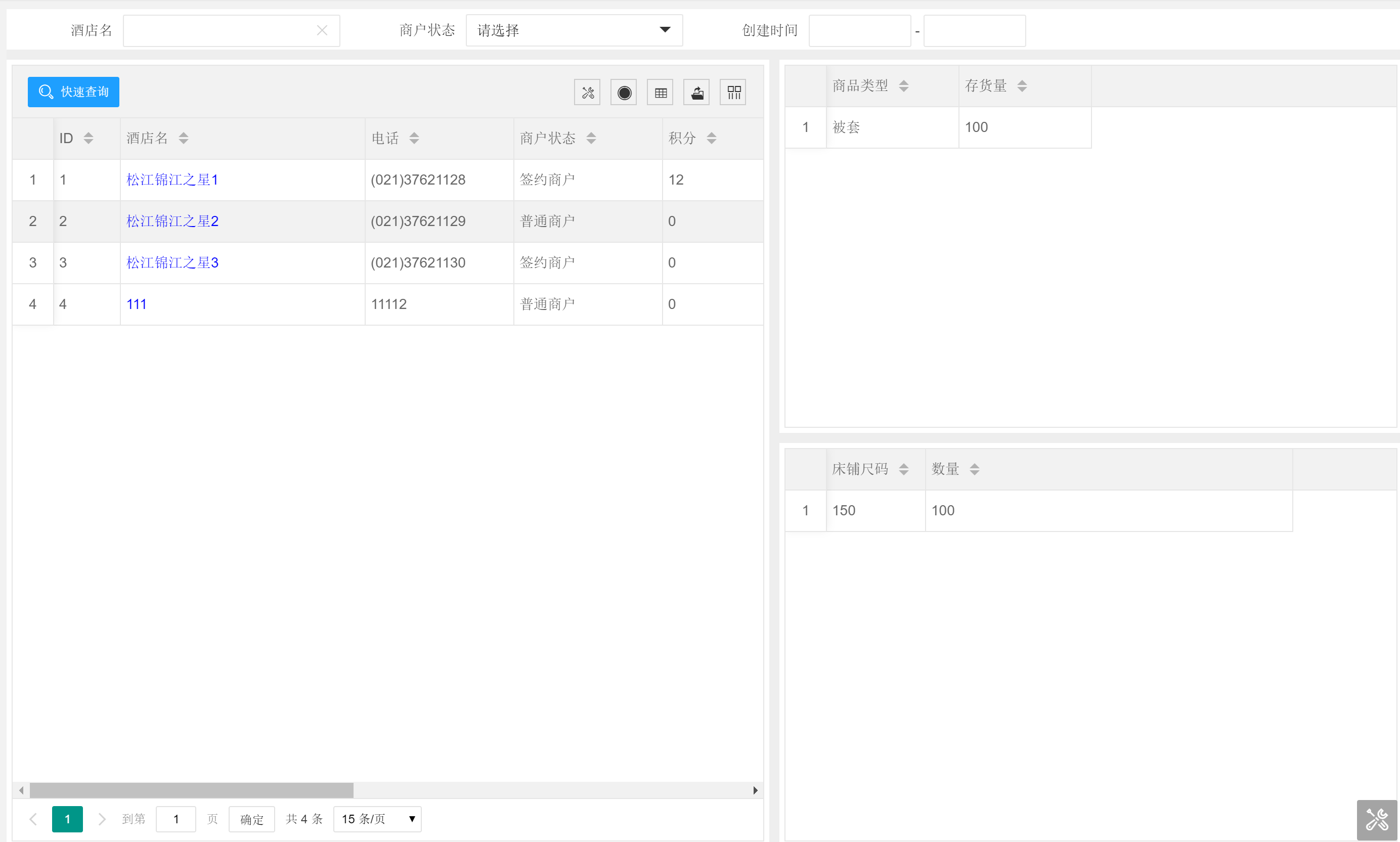Open the 商户状态 dropdown
This screenshot has width=1400, height=842.
pos(574,31)
